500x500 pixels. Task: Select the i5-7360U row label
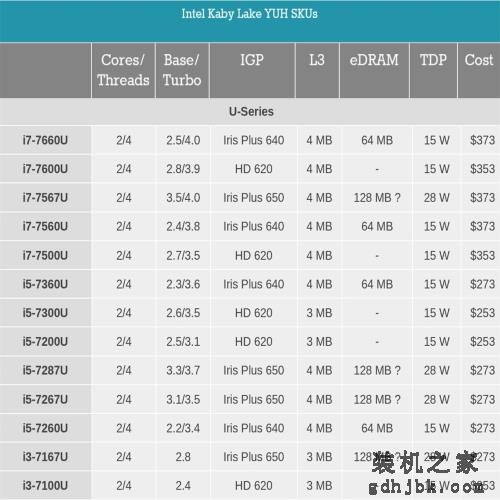pos(45,284)
